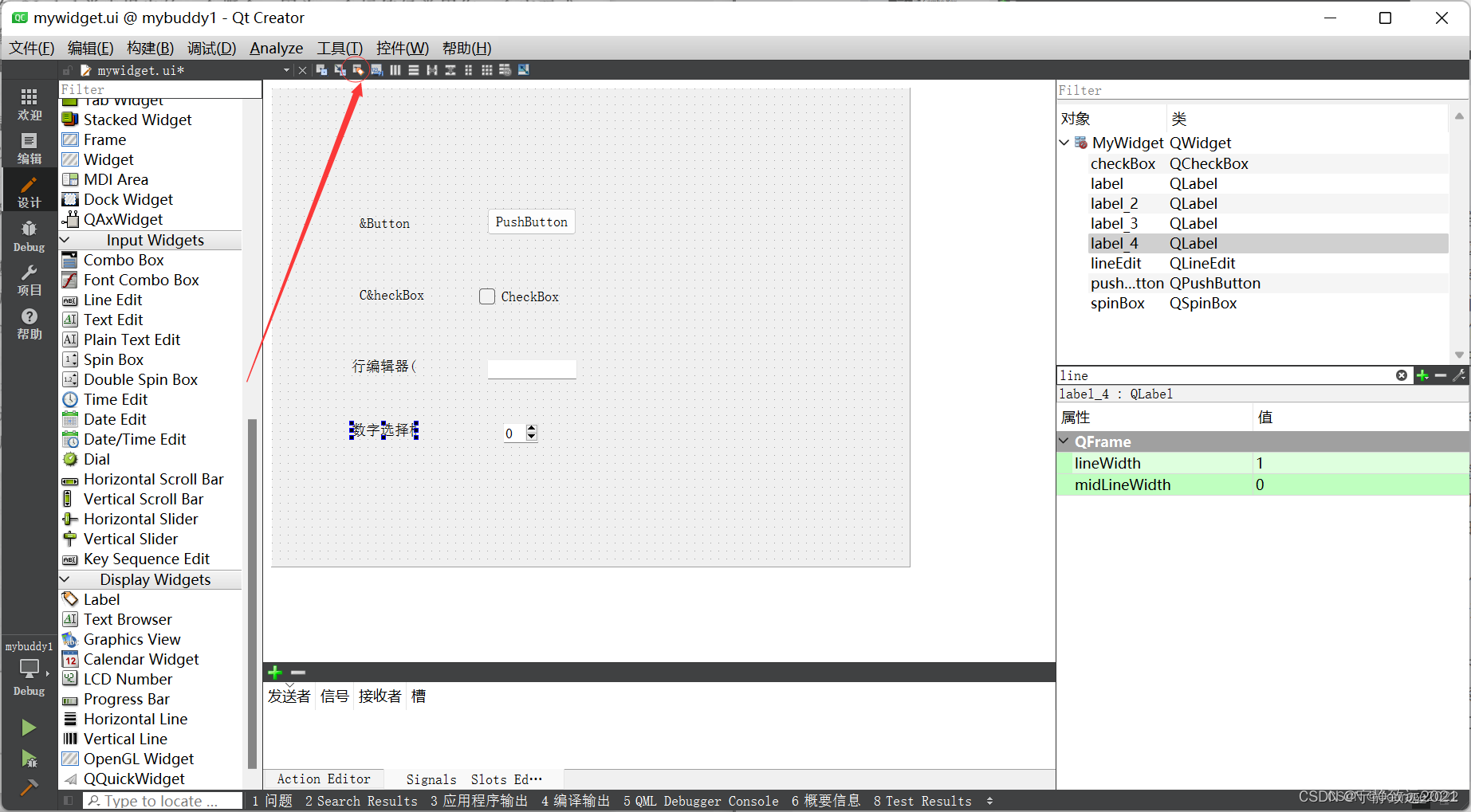This screenshot has height=812, width=1471.
Task: Open Projects (项目) mode in sidebar
Action: coord(29,280)
